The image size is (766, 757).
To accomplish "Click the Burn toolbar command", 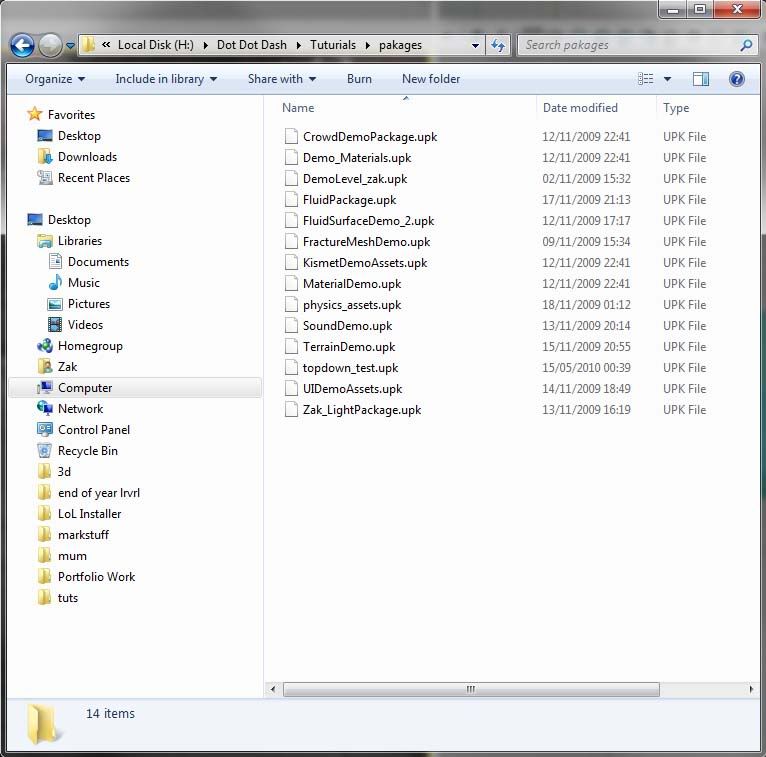I will (x=359, y=79).
